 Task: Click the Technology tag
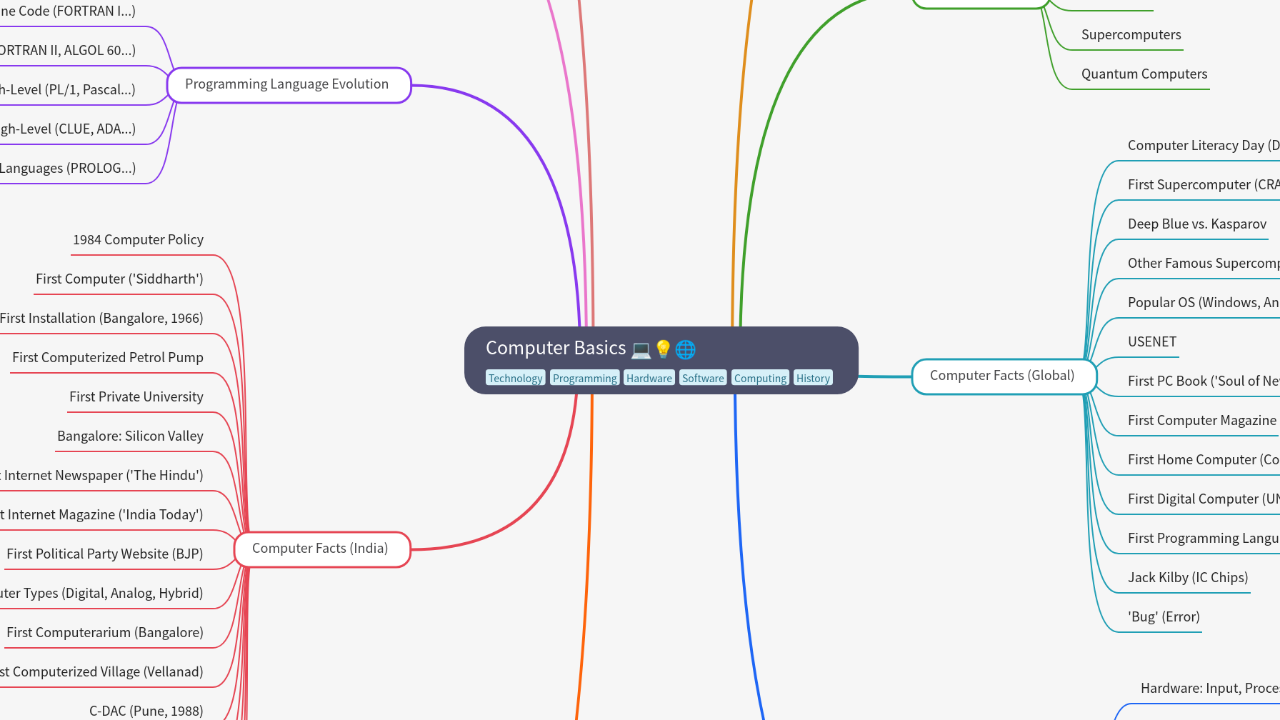coord(515,378)
